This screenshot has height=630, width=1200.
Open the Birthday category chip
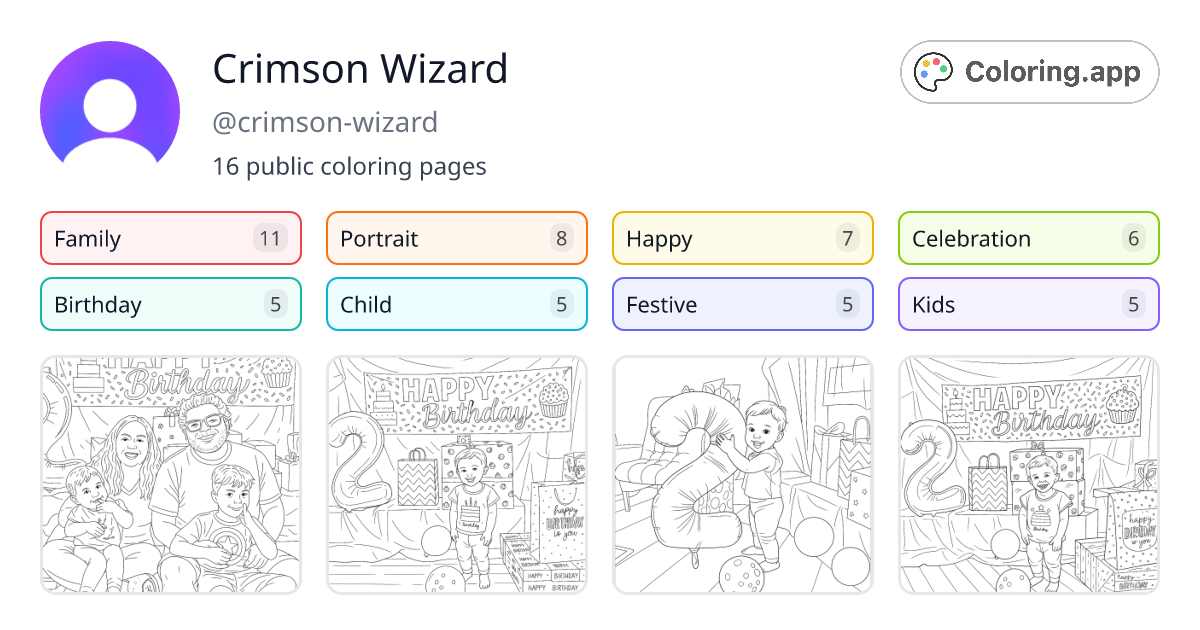[x=170, y=304]
